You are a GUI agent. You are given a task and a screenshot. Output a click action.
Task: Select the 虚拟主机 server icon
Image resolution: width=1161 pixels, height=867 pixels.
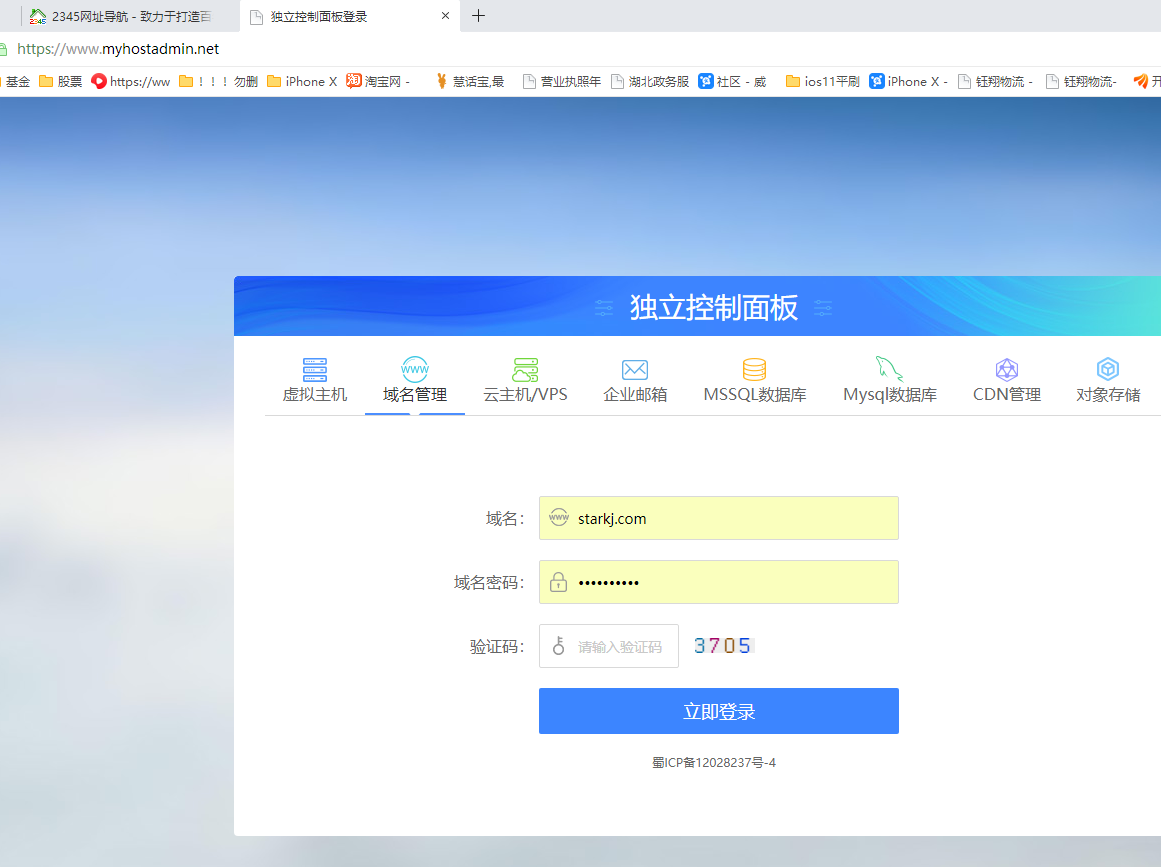coord(315,369)
